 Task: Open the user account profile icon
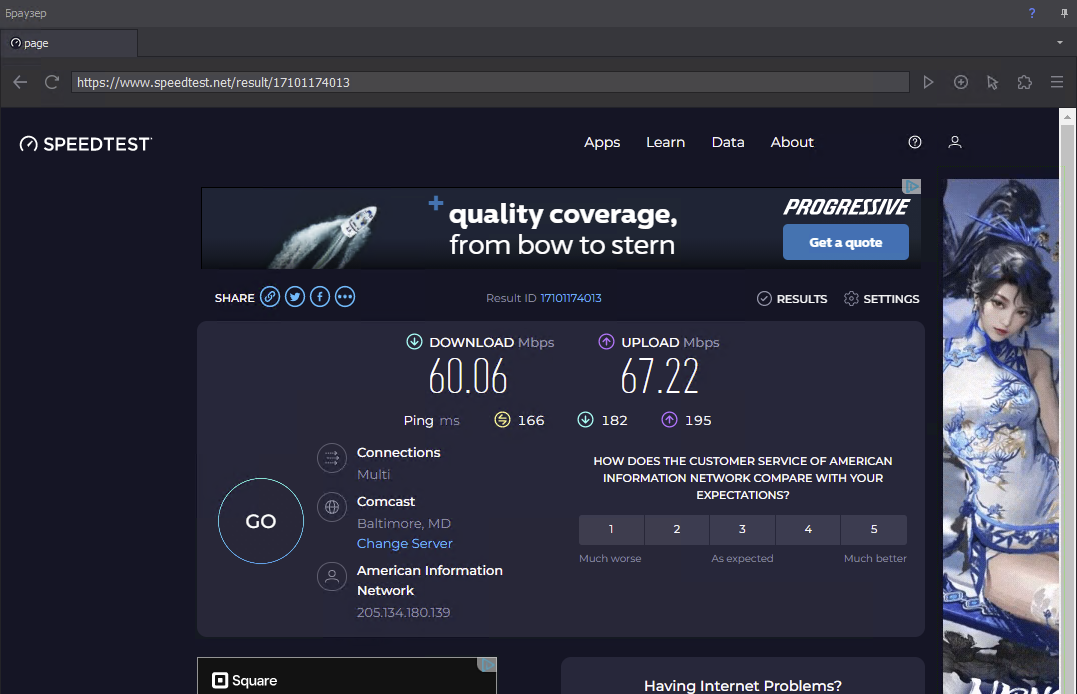(x=955, y=142)
